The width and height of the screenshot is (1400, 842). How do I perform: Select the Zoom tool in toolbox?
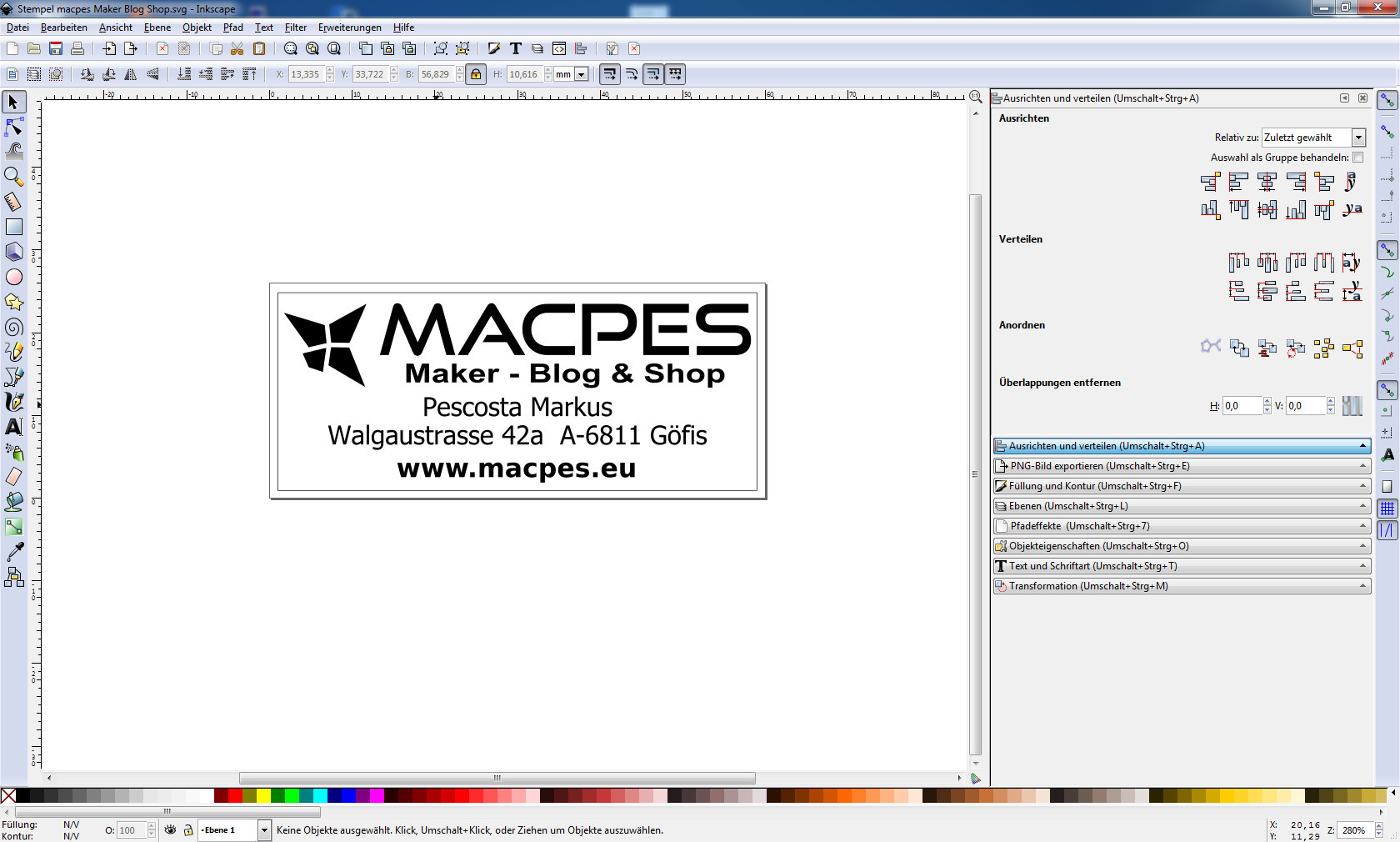pos(13,176)
